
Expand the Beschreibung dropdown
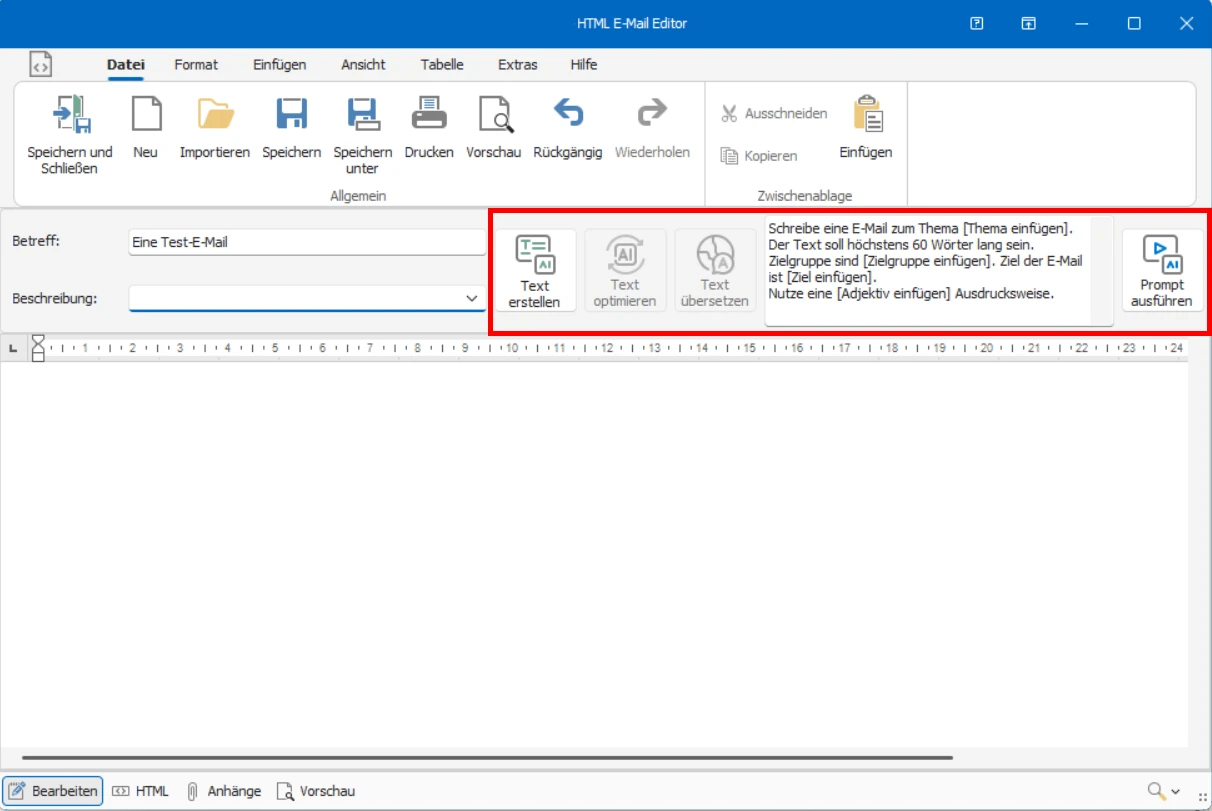point(472,298)
